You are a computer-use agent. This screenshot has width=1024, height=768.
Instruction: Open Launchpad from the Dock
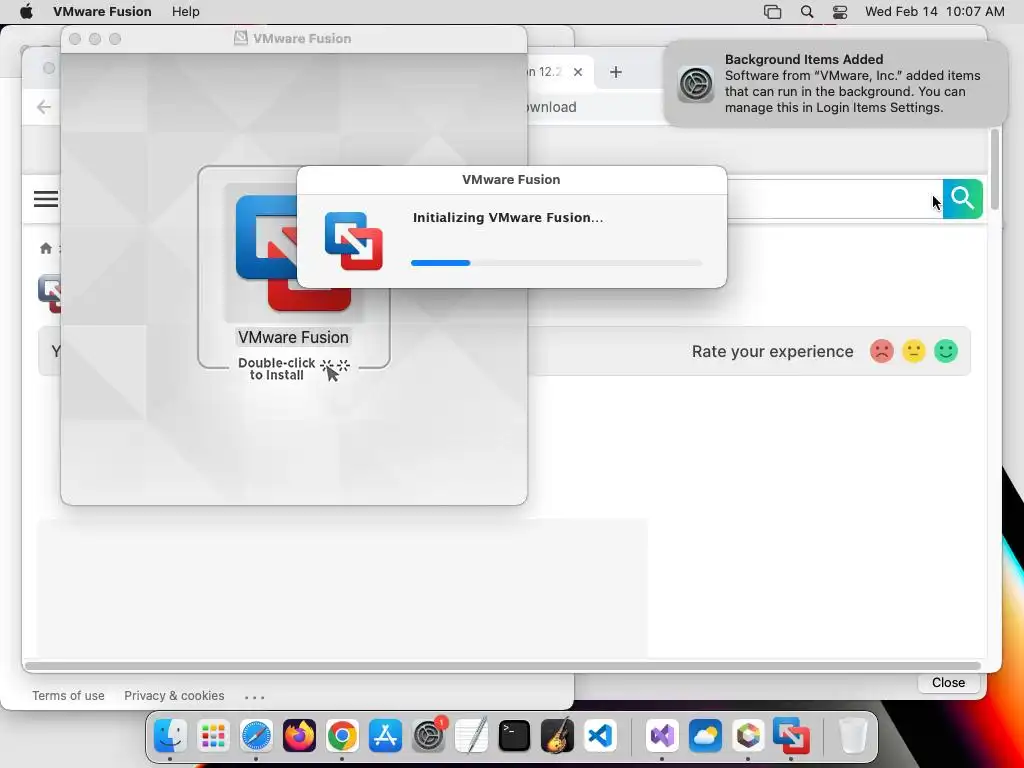(213, 736)
